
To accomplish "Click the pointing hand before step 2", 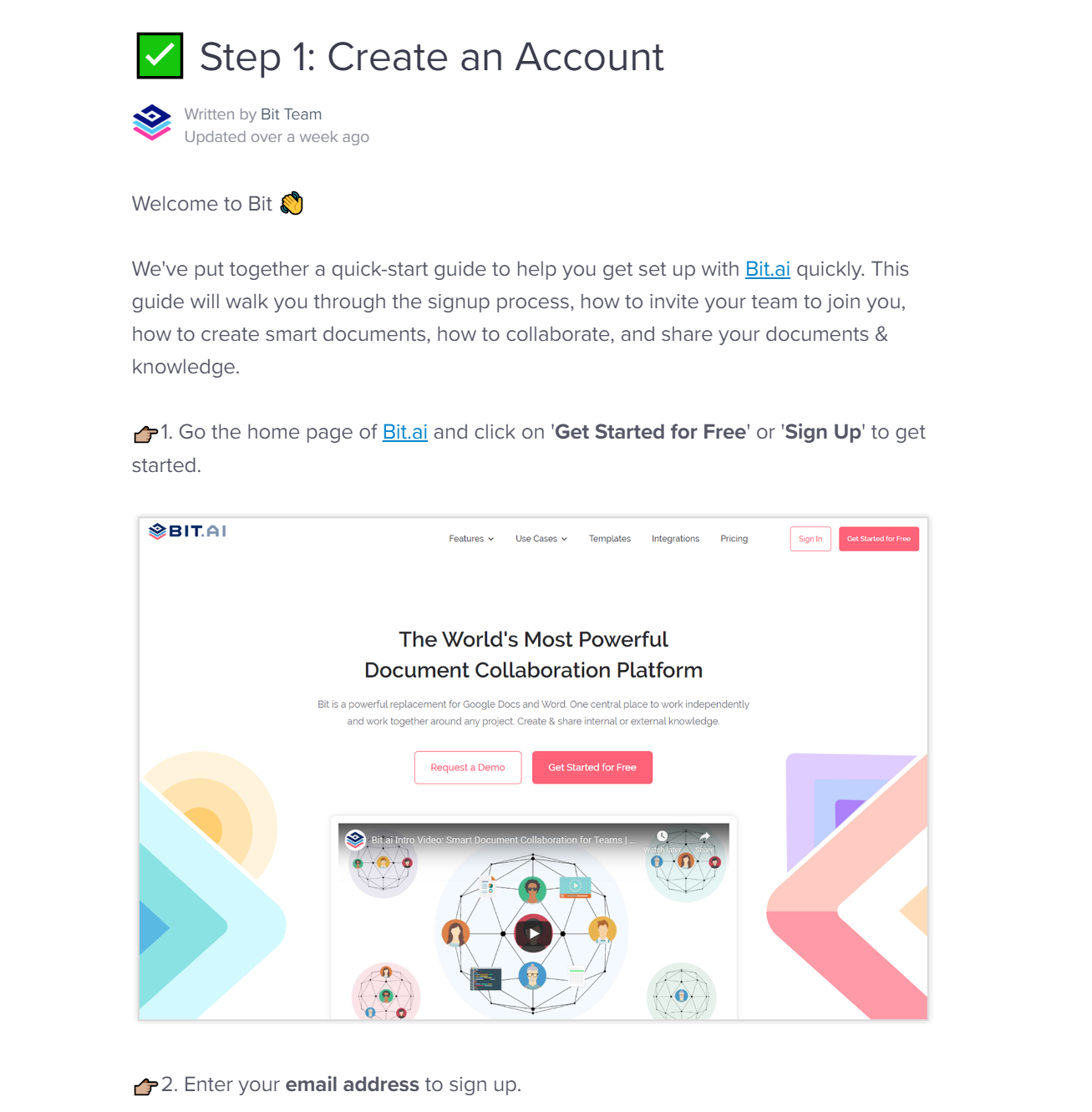I will click(145, 1086).
